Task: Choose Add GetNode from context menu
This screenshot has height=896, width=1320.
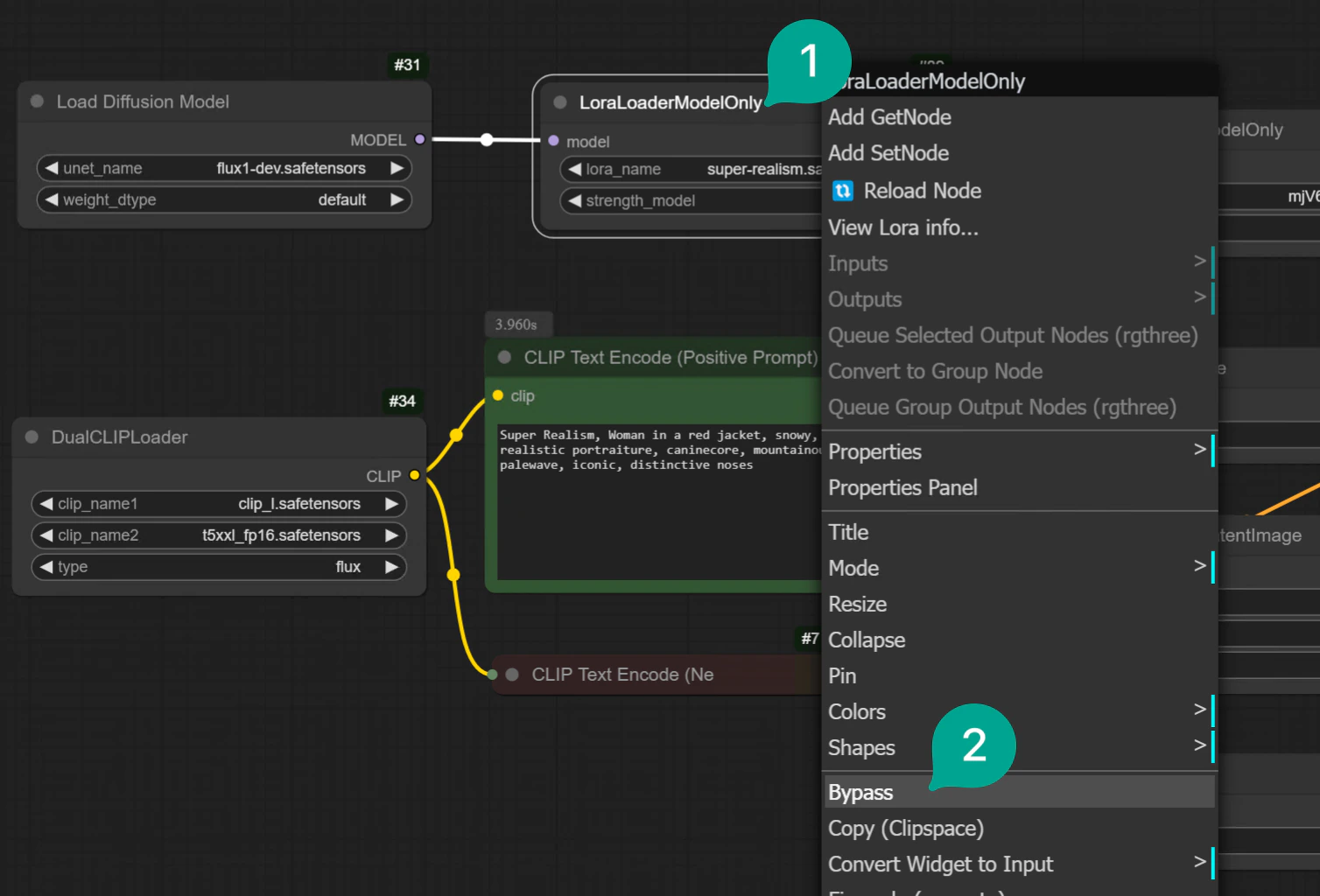Action: [x=1020, y=116]
